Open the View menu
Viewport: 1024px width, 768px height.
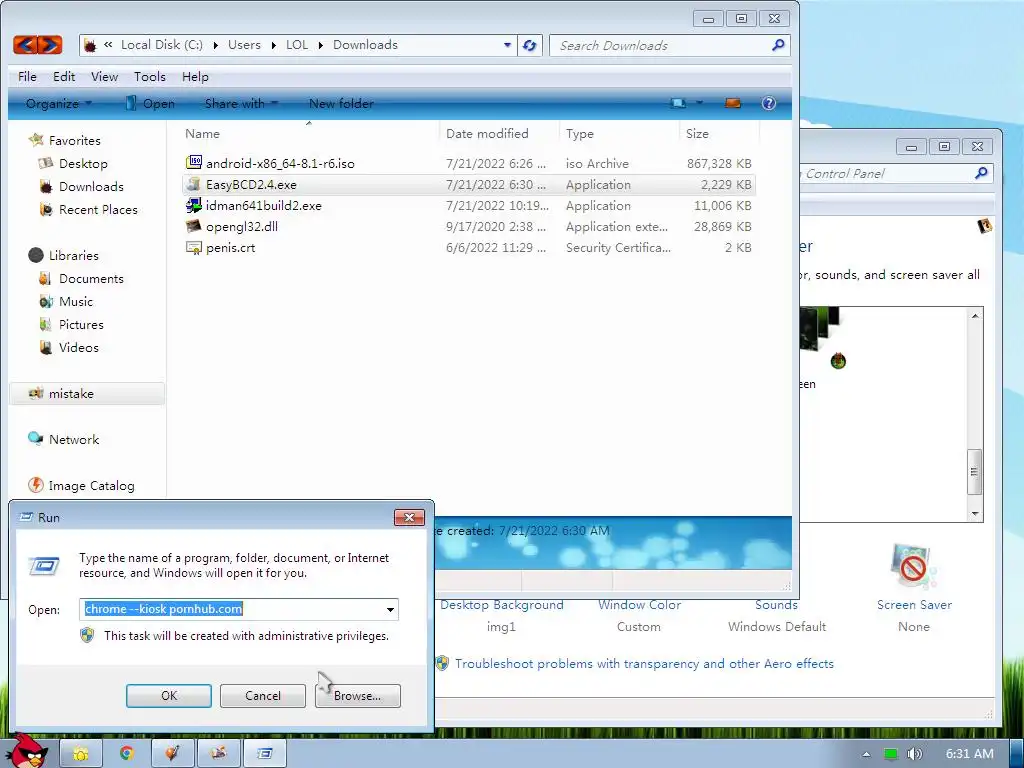coord(104,76)
